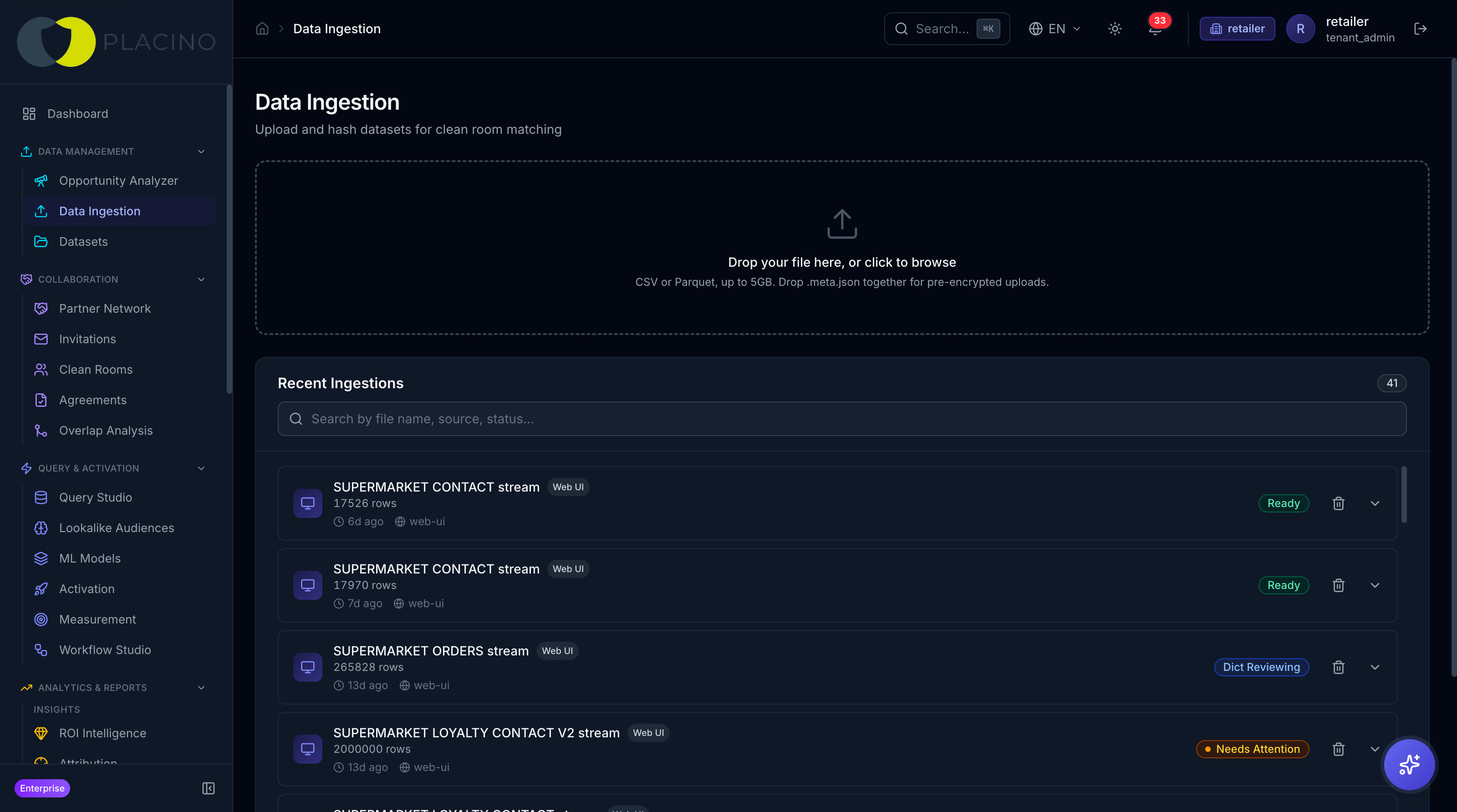Select Data Ingestion in sidebar

click(x=119, y=211)
